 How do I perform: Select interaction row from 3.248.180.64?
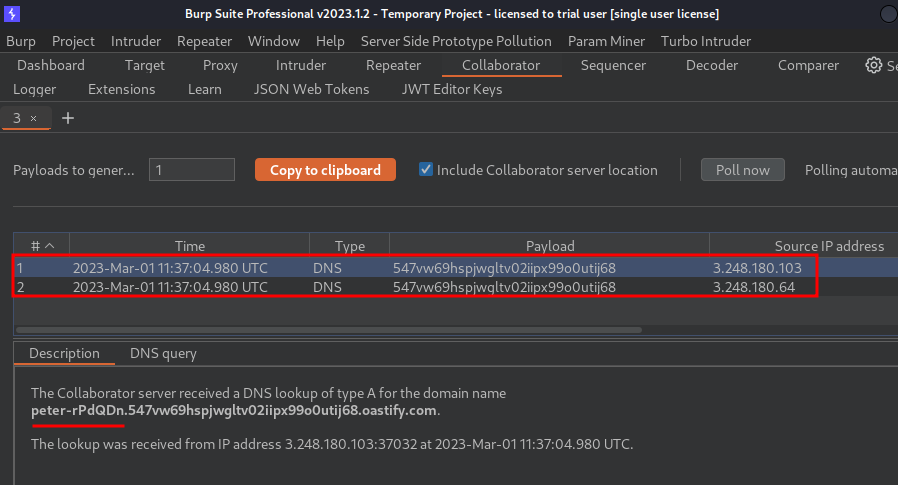point(456,286)
